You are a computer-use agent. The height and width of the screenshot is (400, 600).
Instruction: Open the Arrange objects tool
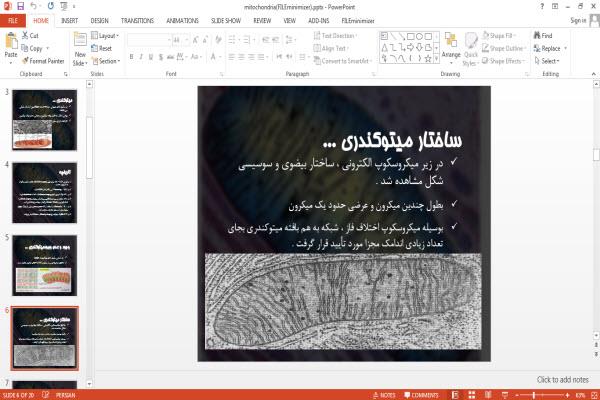pyautogui.click(x=451, y=48)
